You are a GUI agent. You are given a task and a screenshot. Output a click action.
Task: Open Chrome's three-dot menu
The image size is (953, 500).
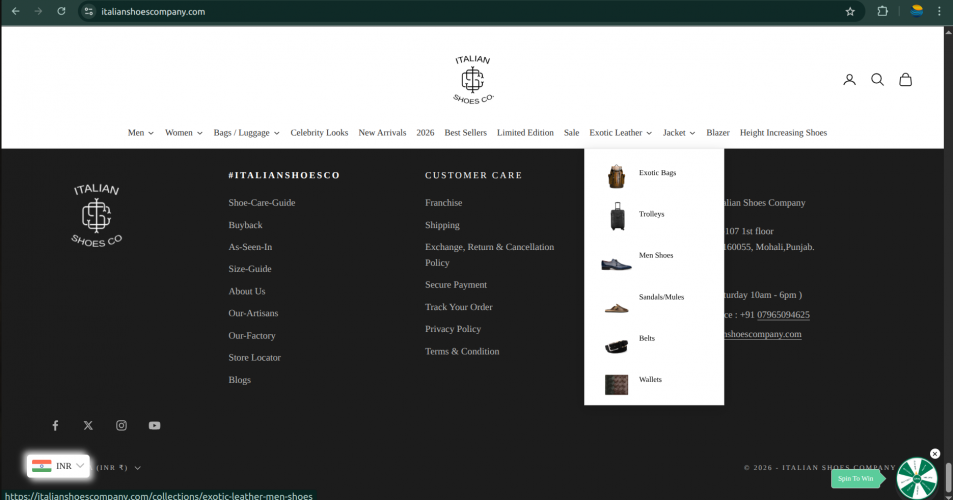point(940,12)
